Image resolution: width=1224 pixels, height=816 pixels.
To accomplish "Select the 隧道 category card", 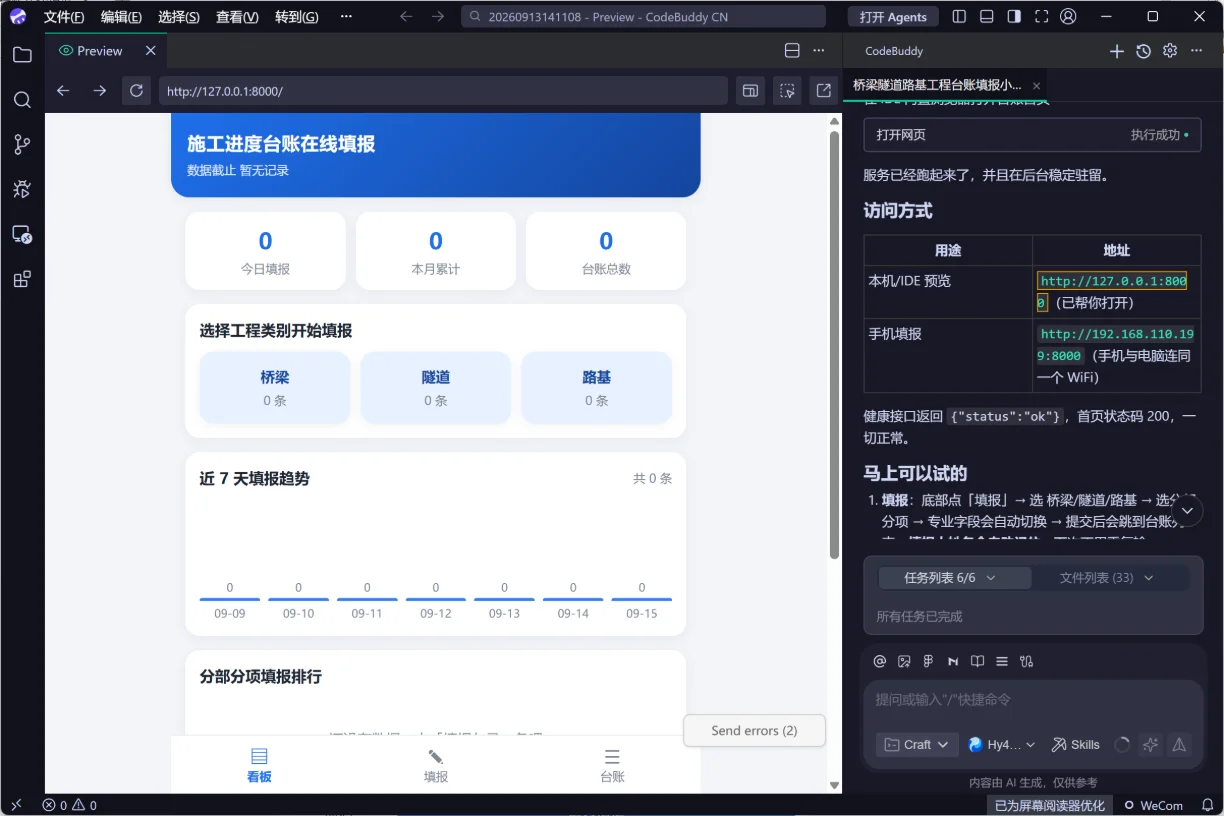I will click(x=436, y=388).
